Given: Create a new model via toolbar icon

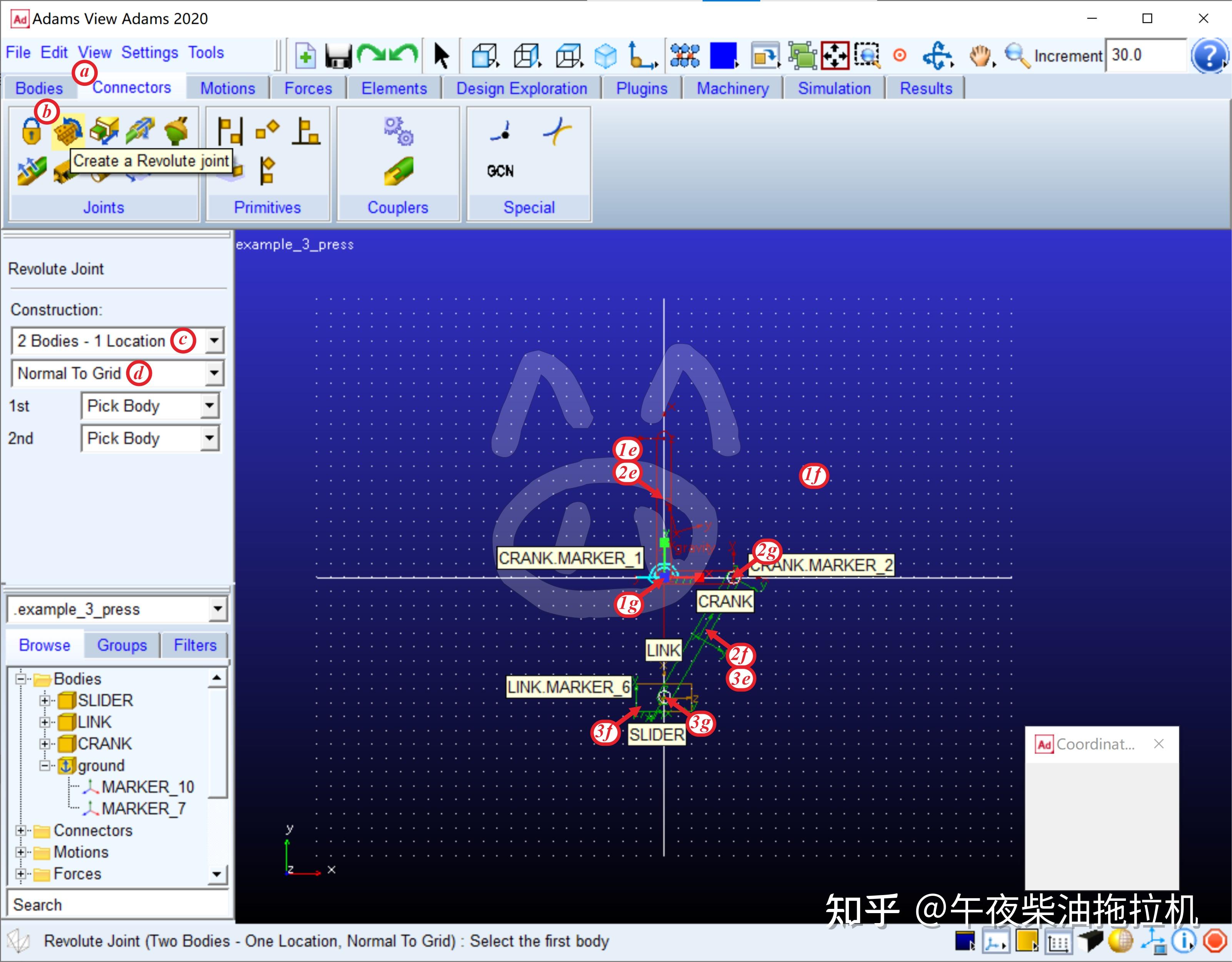Looking at the screenshot, I should pos(305,56).
